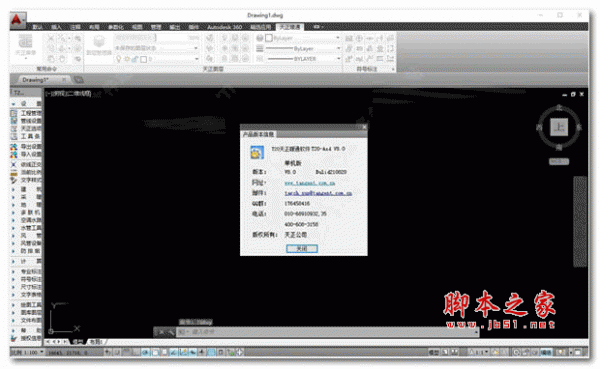Open annotation scale 1:1 dropdown in status bar
The height and width of the screenshot is (369, 600).
(479, 352)
